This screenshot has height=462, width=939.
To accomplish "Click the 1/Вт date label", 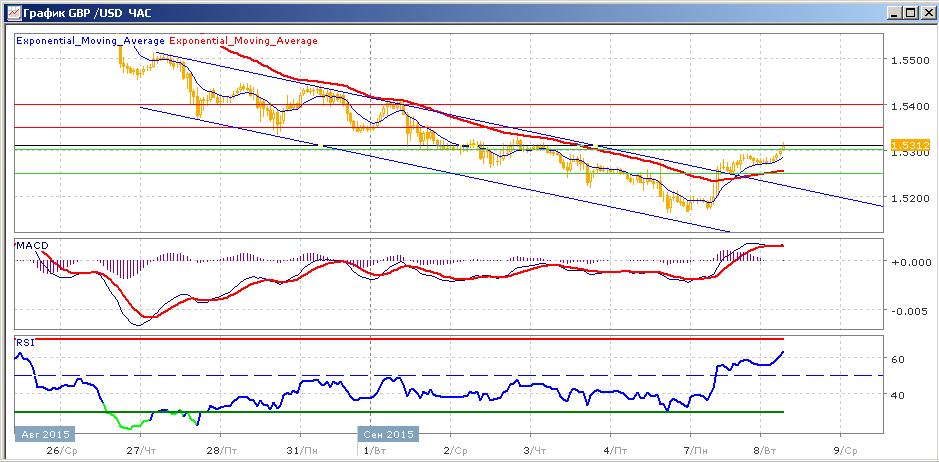I will (375, 449).
